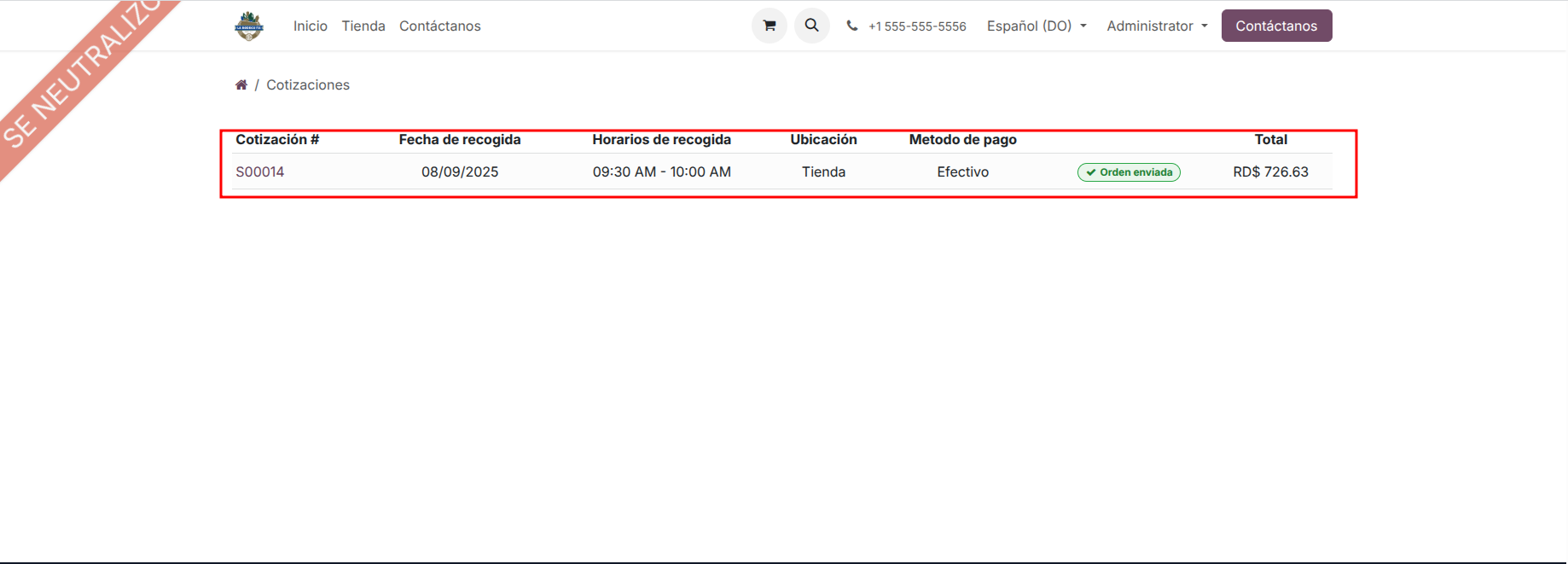Image resolution: width=1568 pixels, height=564 pixels.
Task: Click the Orden enviada status badge
Action: tap(1129, 172)
